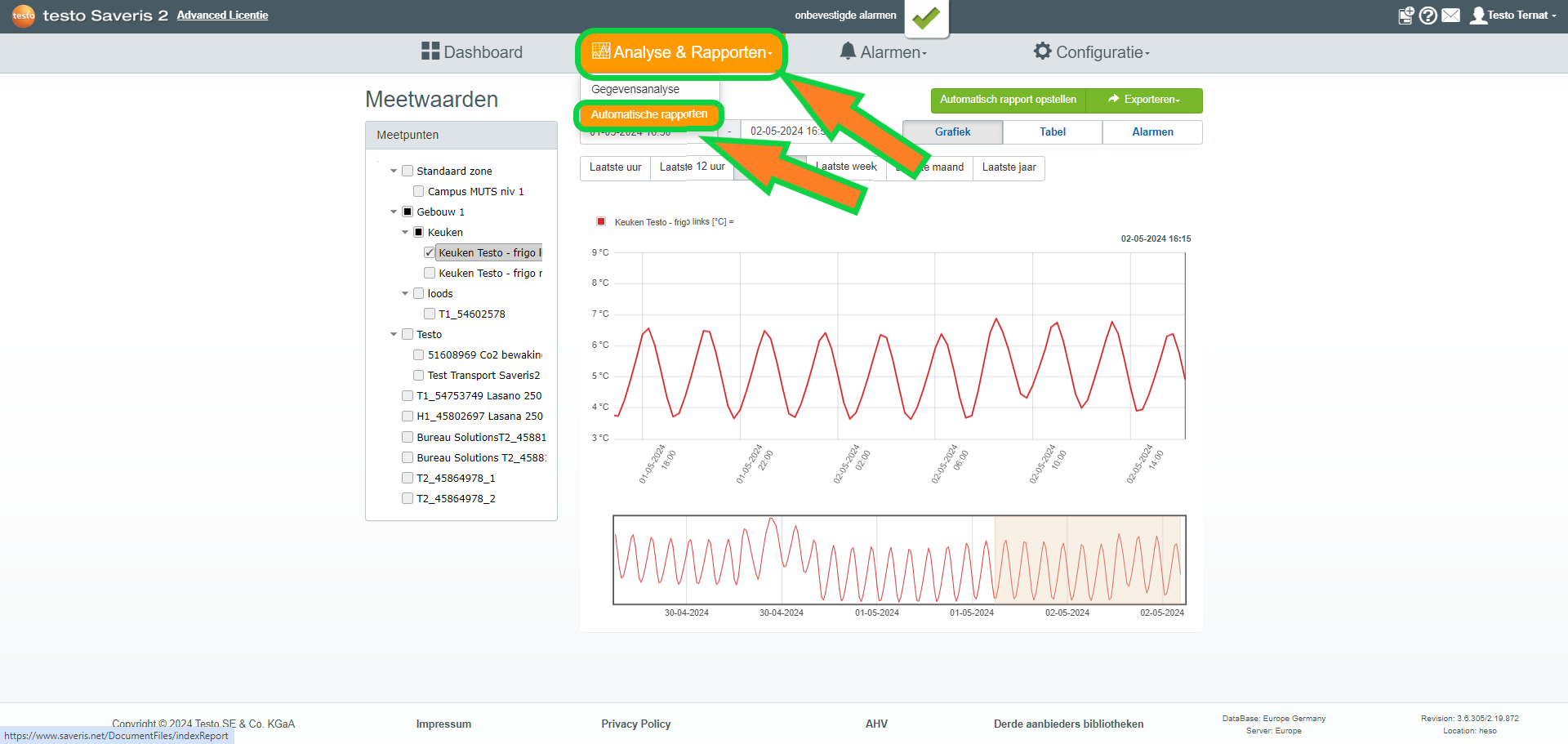Click the Exporteren share arrow icon
Image resolution: width=1568 pixels, height=744 pixels.
click(1113, 99)
